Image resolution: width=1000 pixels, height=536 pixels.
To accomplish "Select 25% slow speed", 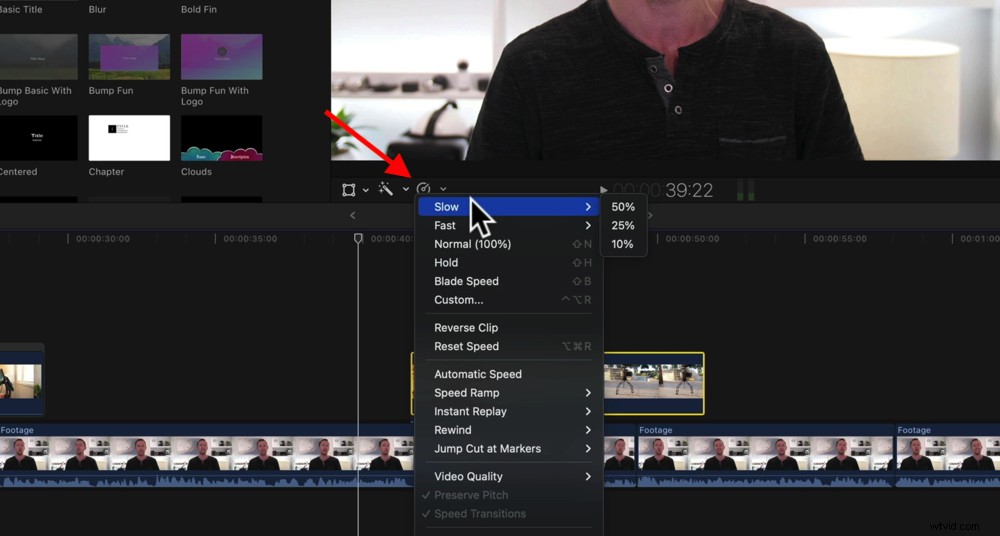I will point(623,225).
